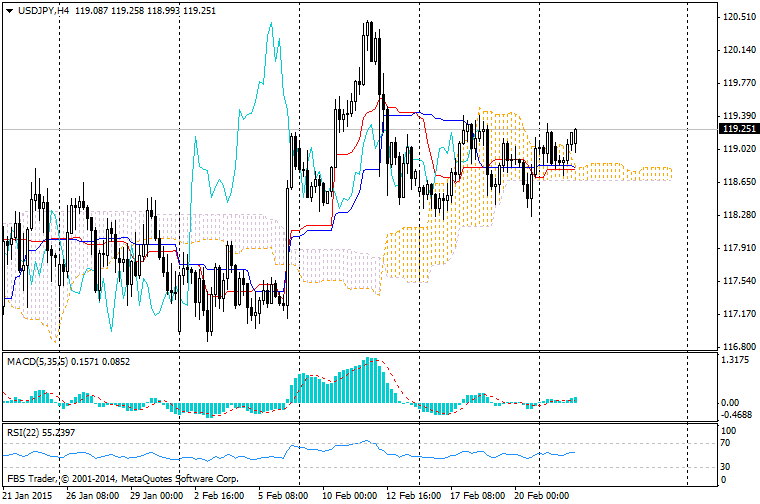Image resolution: width=760 pixels, height=504 pixels.
Task: Click the triangle beside USDJPY,H4 title
Action: [10, 11]
